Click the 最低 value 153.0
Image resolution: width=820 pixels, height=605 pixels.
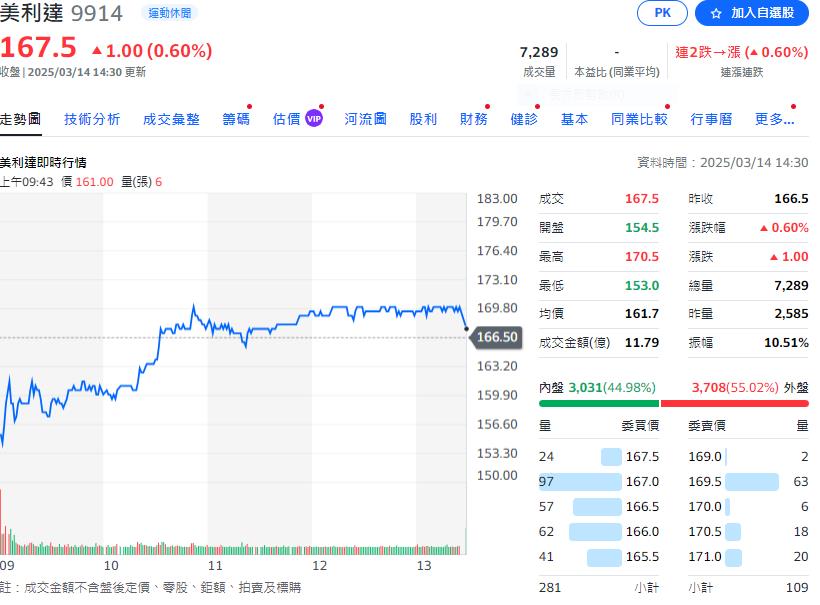pyautogui.click(x=642, y=286)
